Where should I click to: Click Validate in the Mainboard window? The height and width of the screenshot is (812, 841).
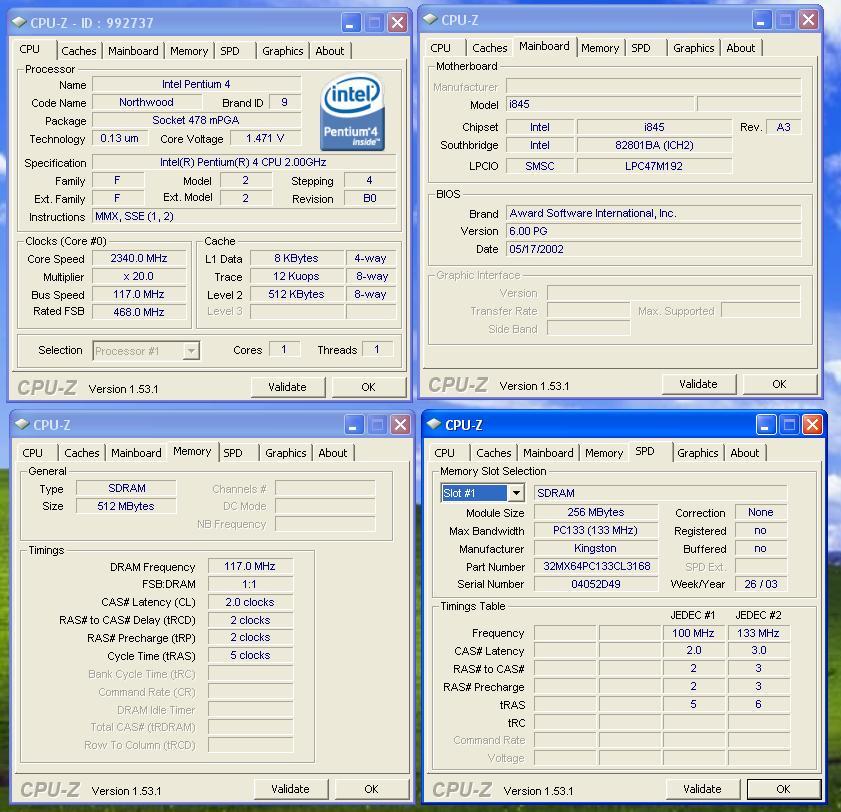pyautogui.click(x=698, y=384)
